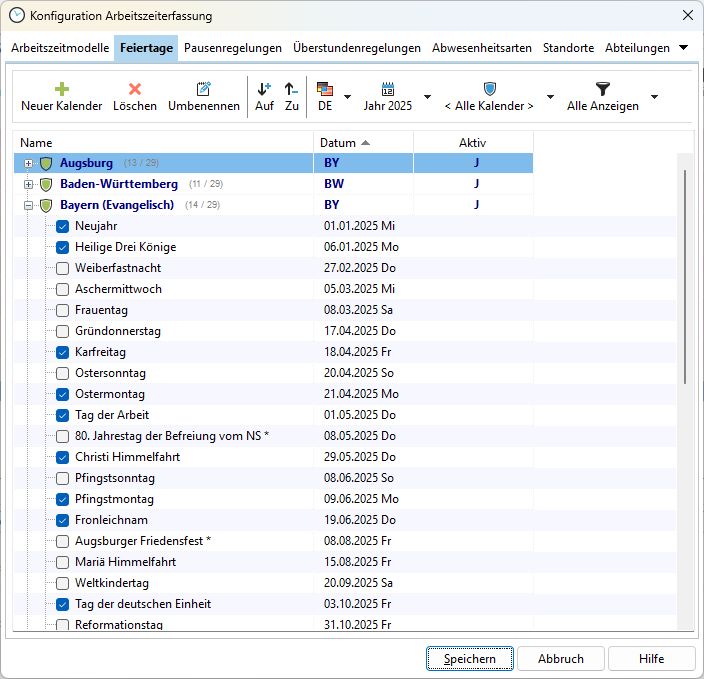The image size is (704, 679).
Task: Collapse the Bayern (Evangelisch) tree node
Action: click(29, 205)
